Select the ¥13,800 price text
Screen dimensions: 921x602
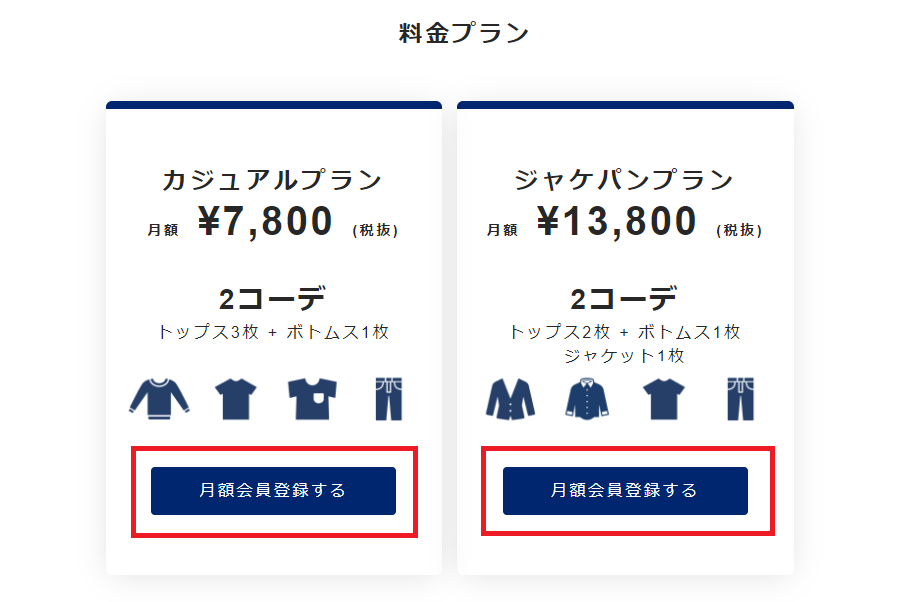coord(617,221)
